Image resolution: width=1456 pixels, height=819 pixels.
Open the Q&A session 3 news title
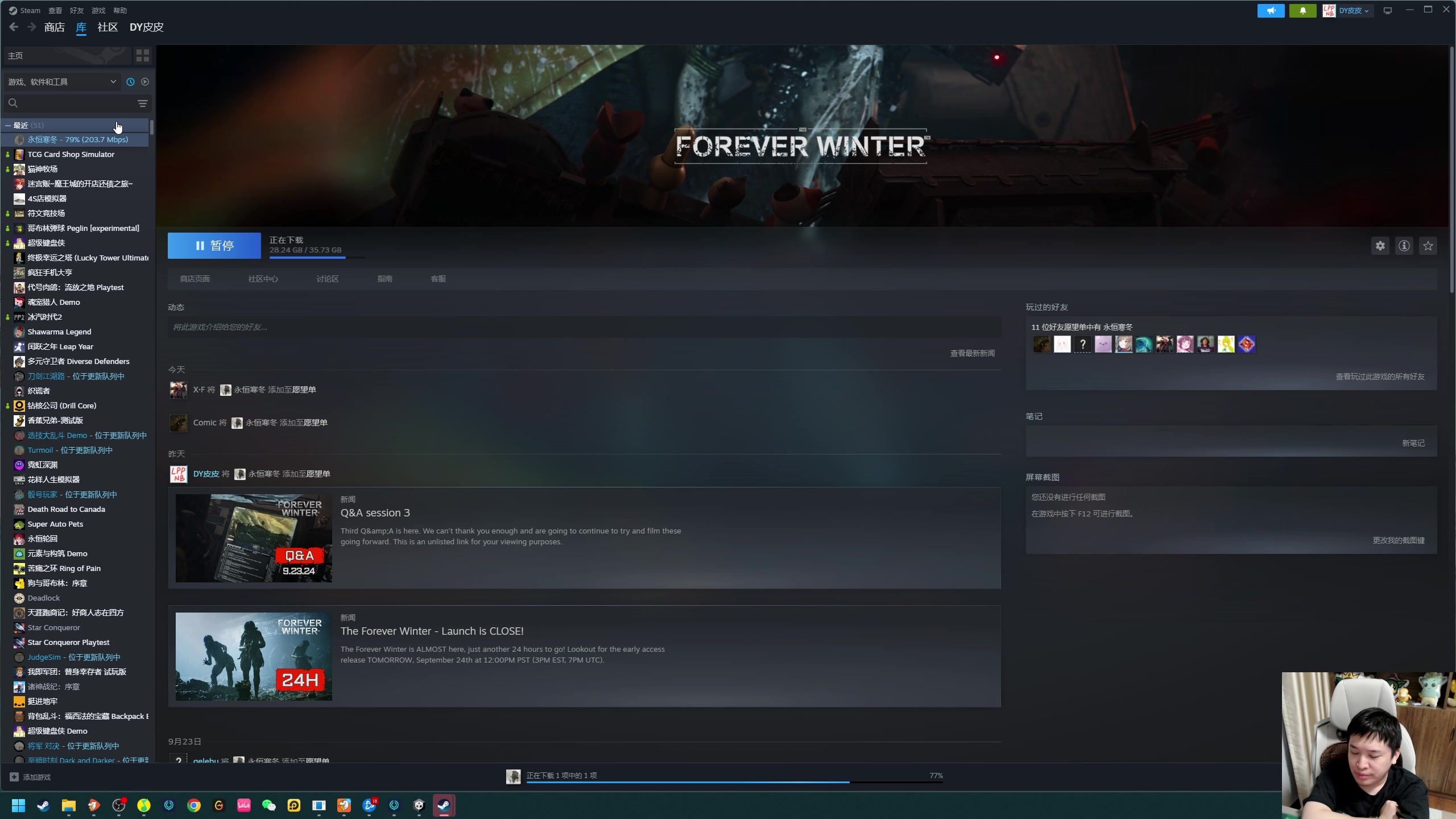(375, 513)
